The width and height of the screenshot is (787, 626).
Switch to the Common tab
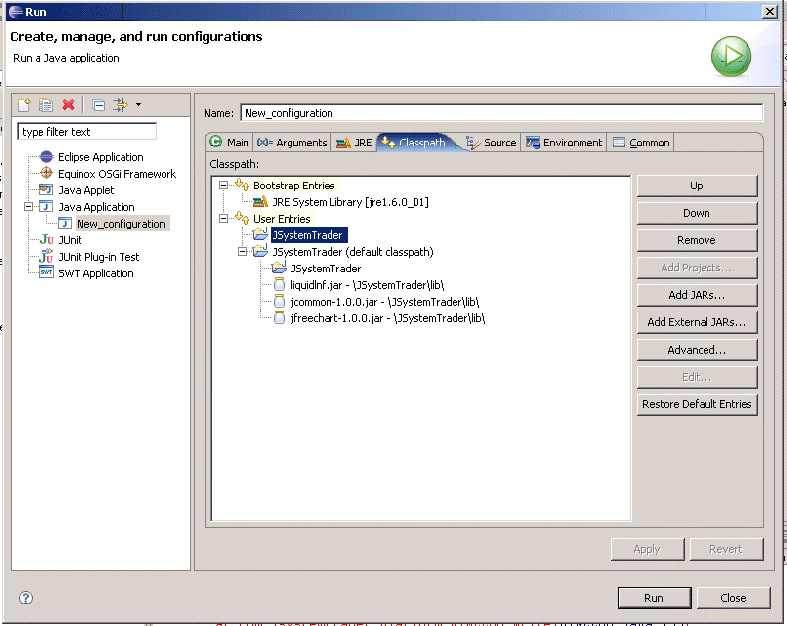[641, 142]
